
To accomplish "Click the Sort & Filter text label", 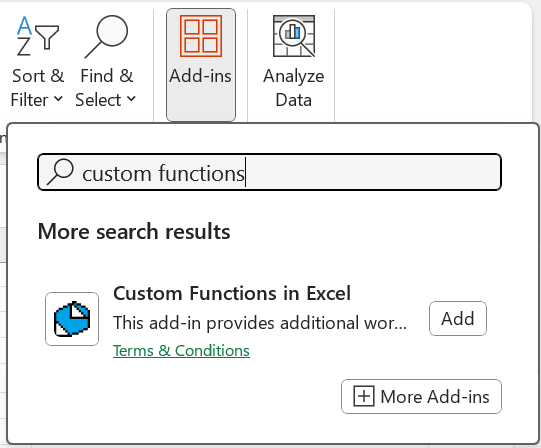I will [x=37, y=88].
